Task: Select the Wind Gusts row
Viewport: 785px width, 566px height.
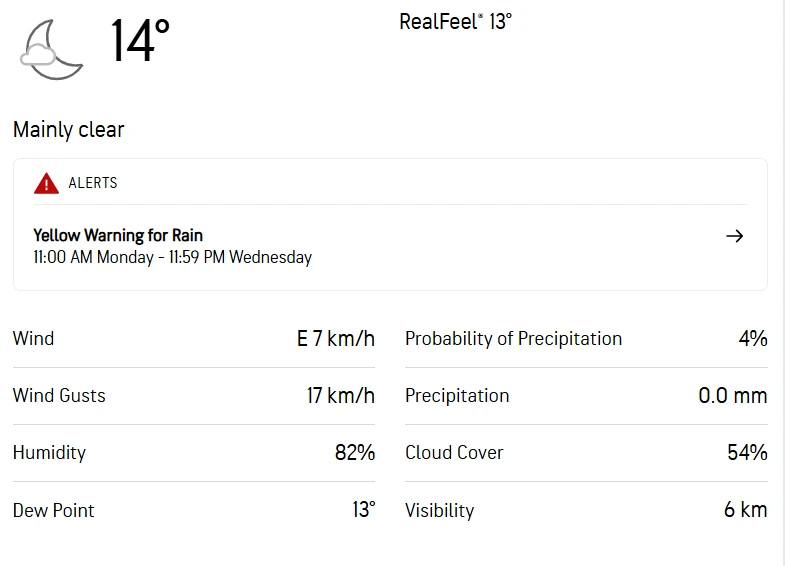Action: [194, 396]
